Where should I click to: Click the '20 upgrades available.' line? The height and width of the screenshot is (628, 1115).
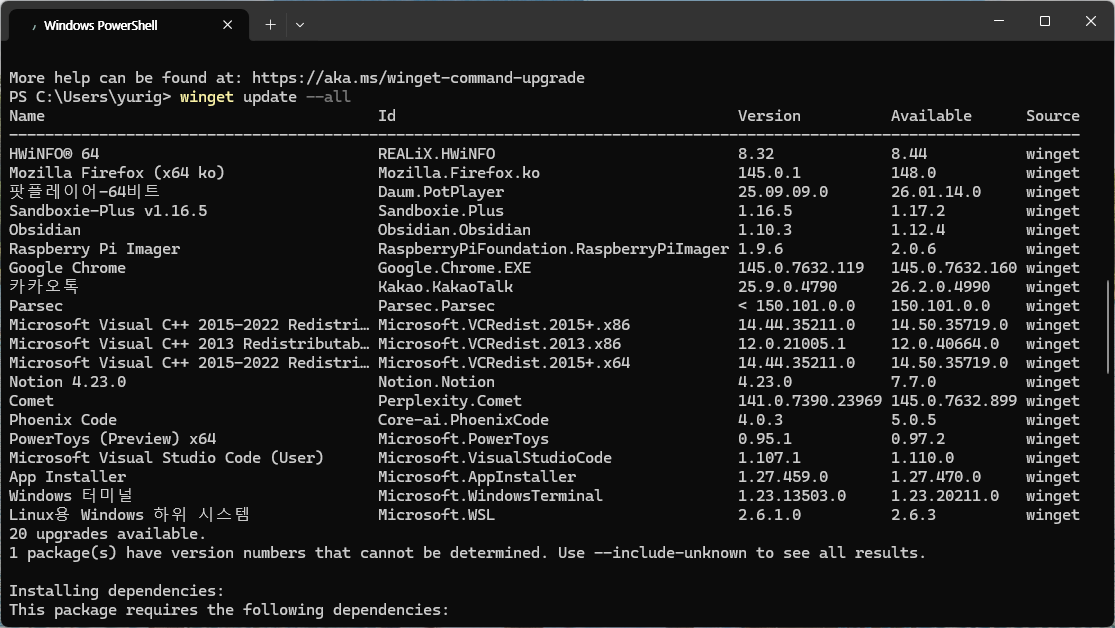(x=107, y=534)
